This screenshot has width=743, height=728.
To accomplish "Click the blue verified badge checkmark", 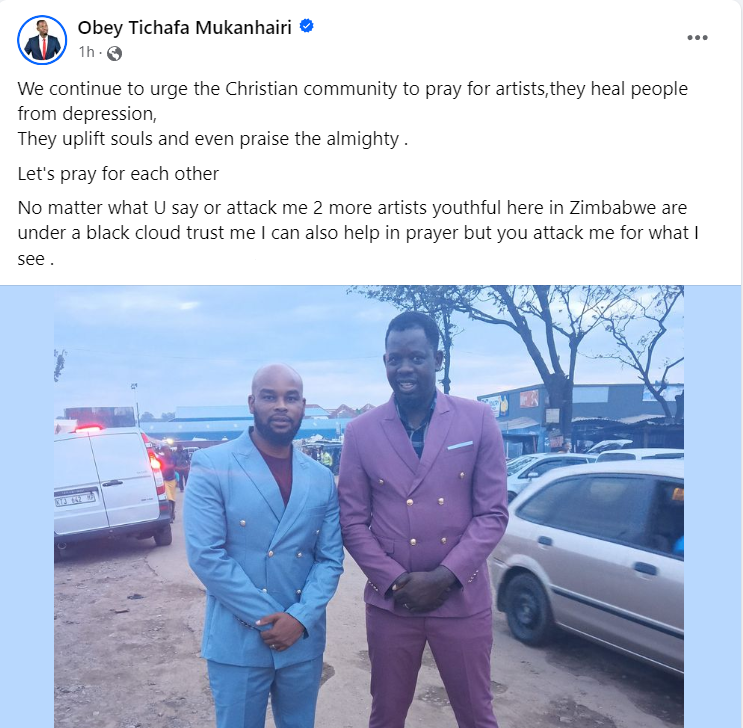I will point(307,26).
